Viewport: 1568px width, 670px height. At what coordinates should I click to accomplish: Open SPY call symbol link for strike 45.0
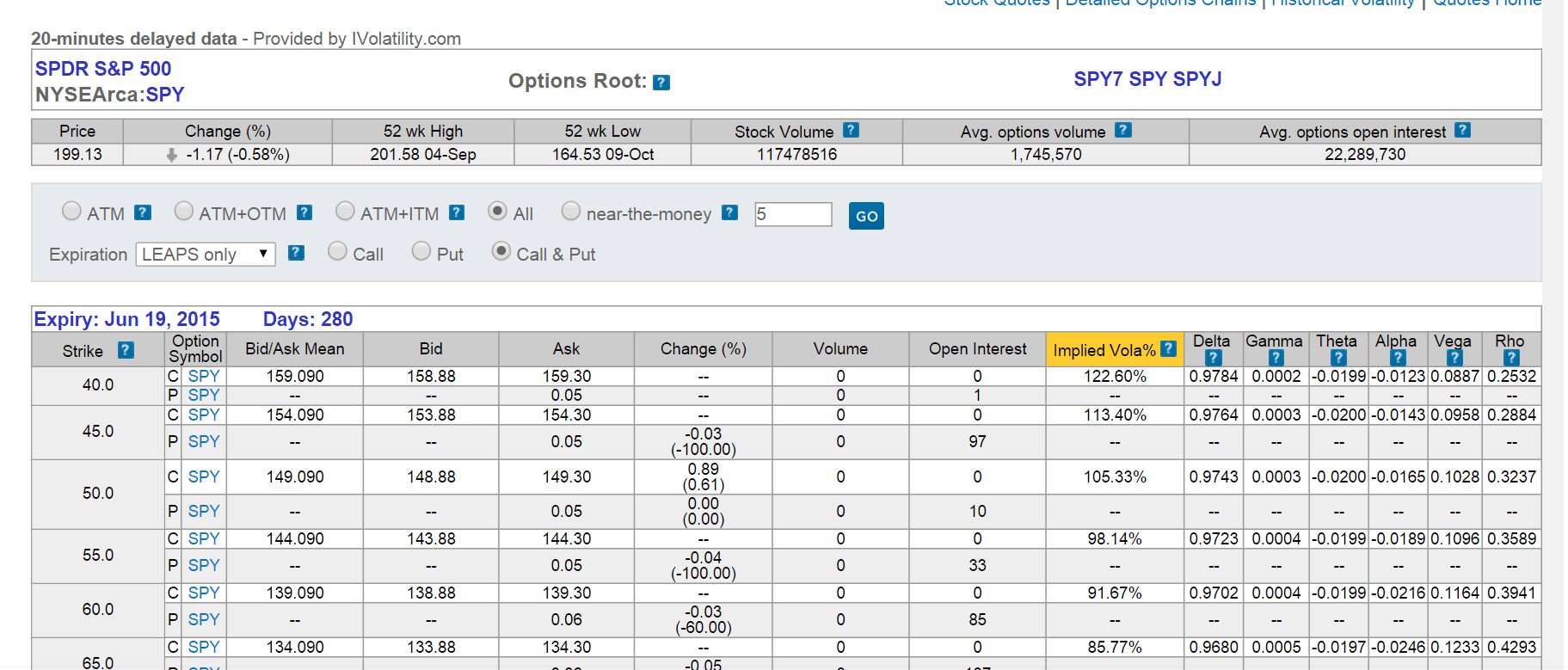[204, 415]
